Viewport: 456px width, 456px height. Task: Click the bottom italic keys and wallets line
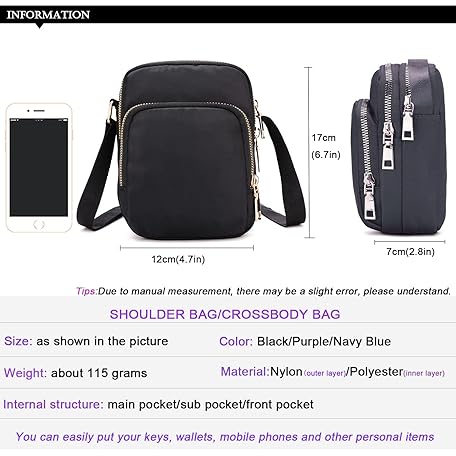[x=225, y=437]
